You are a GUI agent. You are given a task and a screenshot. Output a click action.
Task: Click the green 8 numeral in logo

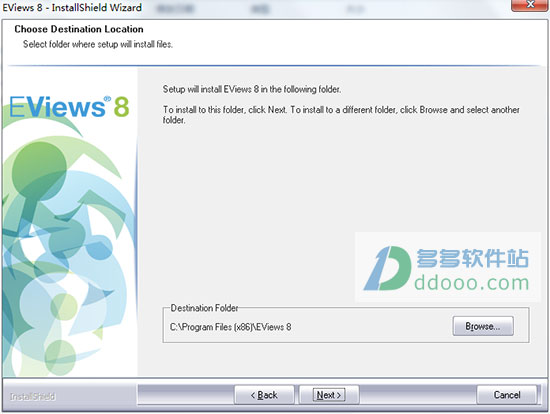(122, 107)
